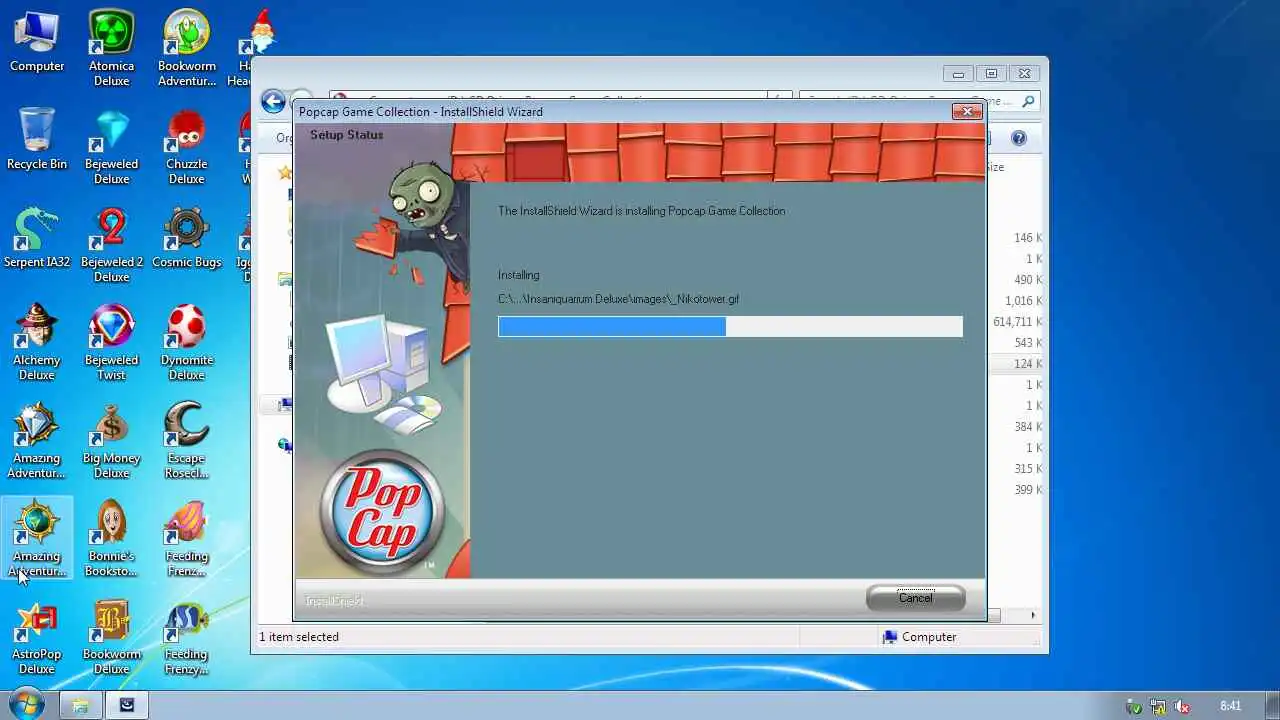This screenshot has width=1280, height=720.
Task: Select the Dynomite Deluxe shortcut
Action: tap(187, 343)
